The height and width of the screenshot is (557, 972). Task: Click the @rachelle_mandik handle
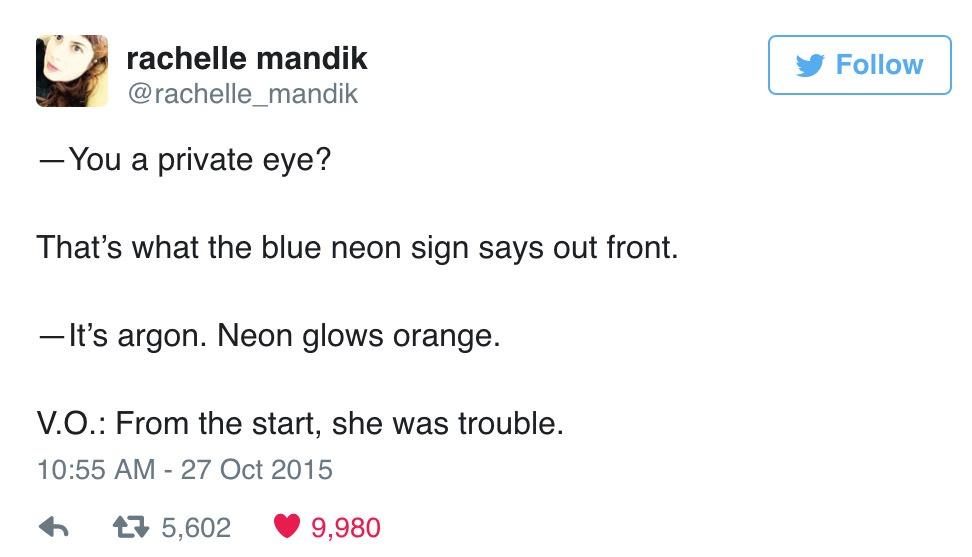coord(241,94)
